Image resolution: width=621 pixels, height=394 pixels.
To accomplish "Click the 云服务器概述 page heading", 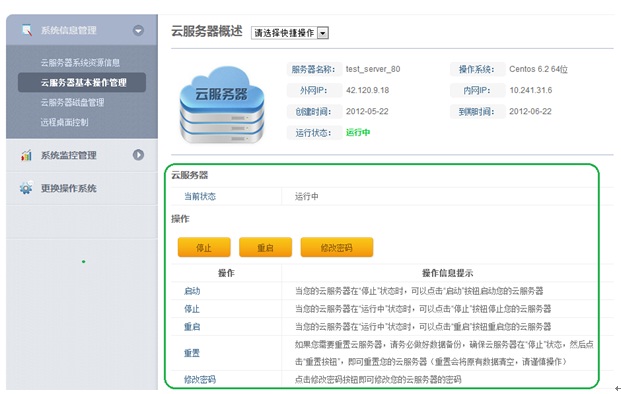I will (x=207, y=31).
